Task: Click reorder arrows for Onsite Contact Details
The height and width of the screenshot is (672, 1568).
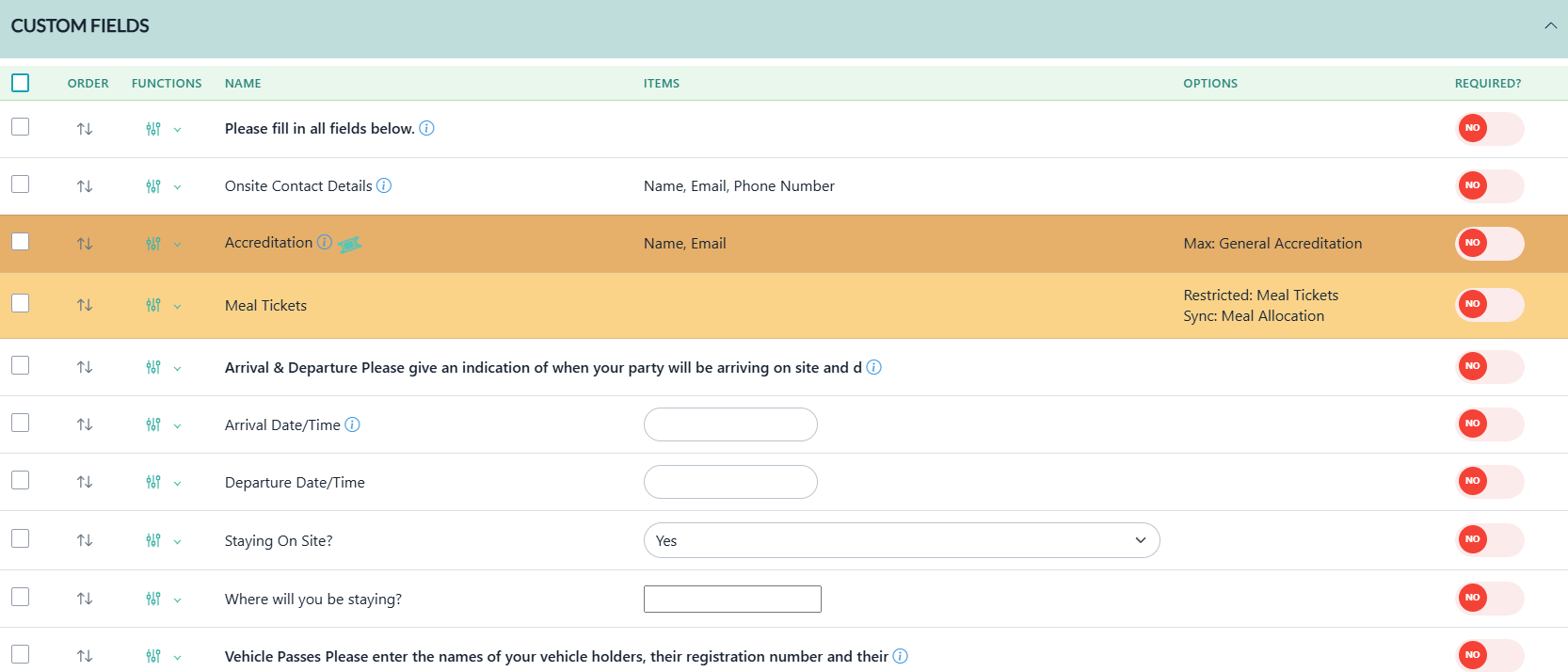Action: point(85,186)
